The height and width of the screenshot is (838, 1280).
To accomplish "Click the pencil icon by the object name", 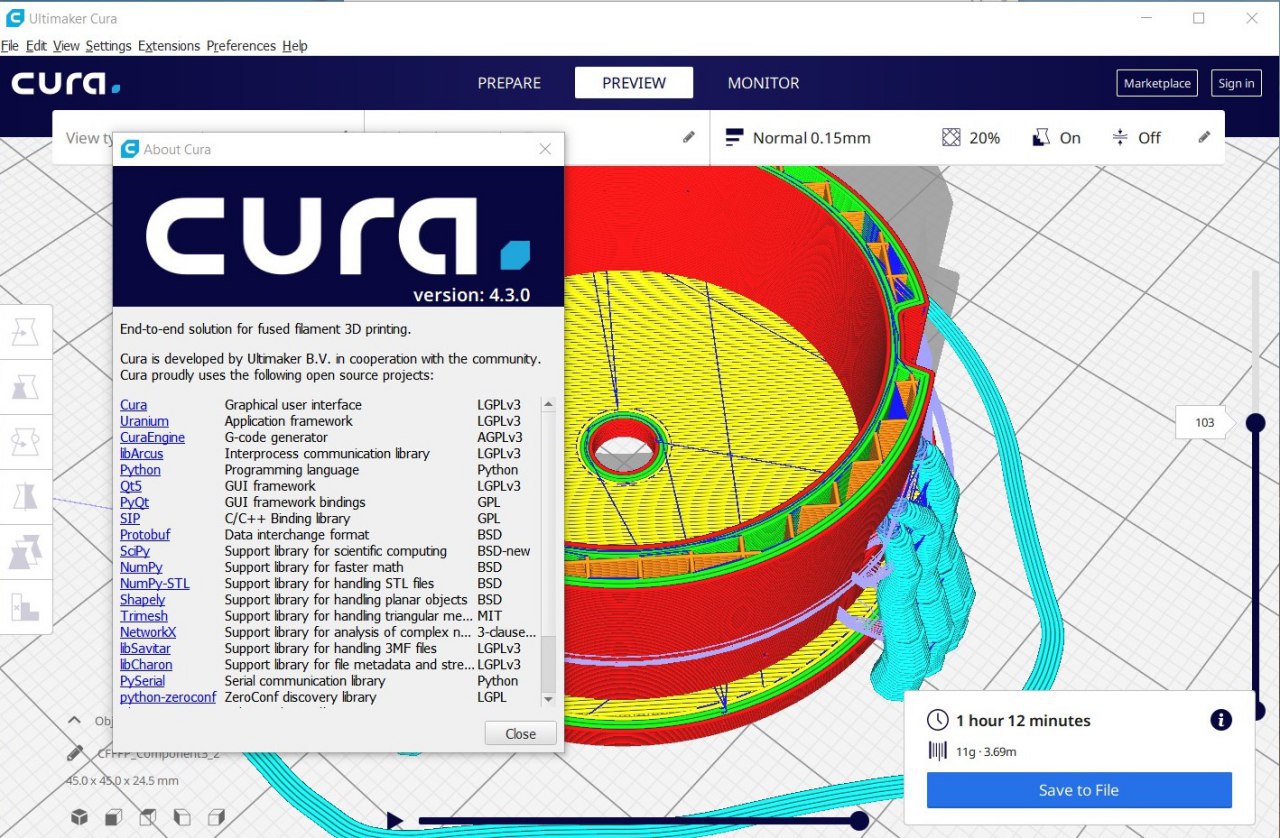I will (75, 753).
